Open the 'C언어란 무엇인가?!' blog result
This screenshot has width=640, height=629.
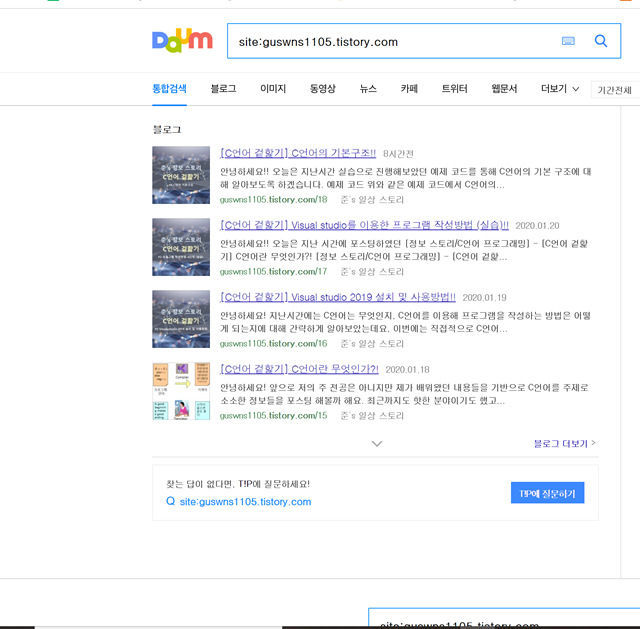299,369
